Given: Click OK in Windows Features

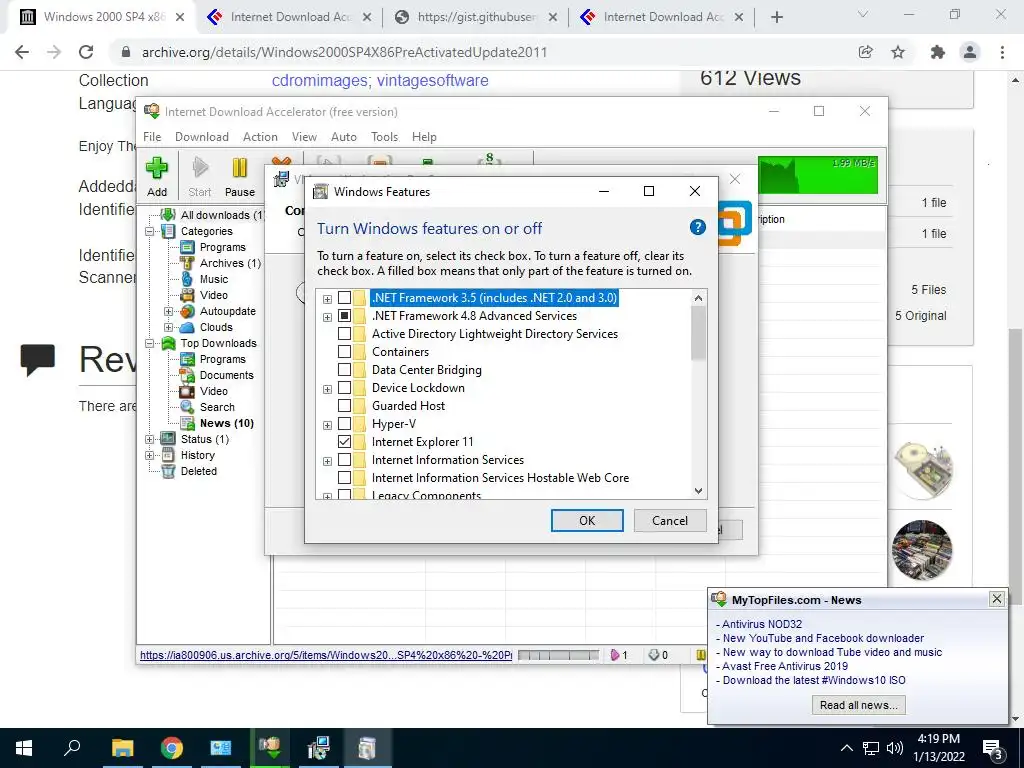Looking at the screenshot, I should [587, 520].
